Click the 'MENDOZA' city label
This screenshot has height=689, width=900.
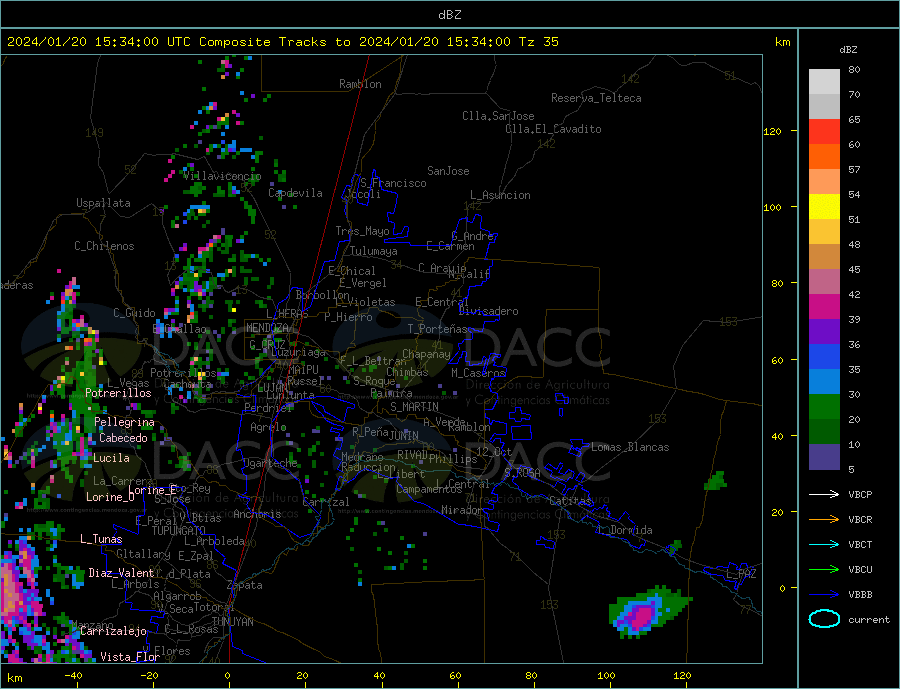tap(267, 328)
